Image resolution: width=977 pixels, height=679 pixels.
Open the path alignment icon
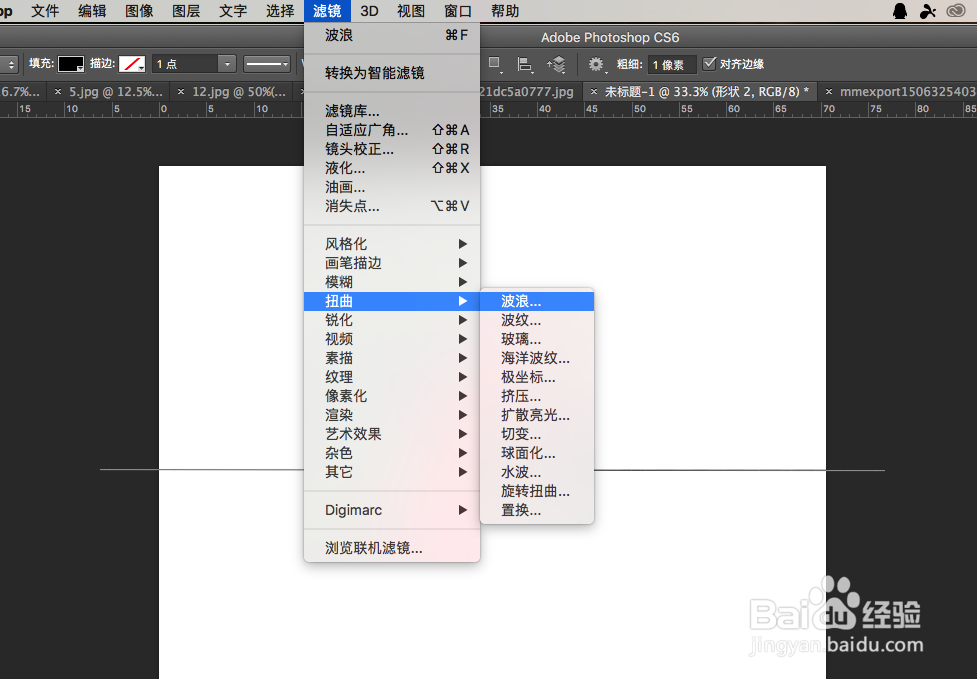pos(525,64)
